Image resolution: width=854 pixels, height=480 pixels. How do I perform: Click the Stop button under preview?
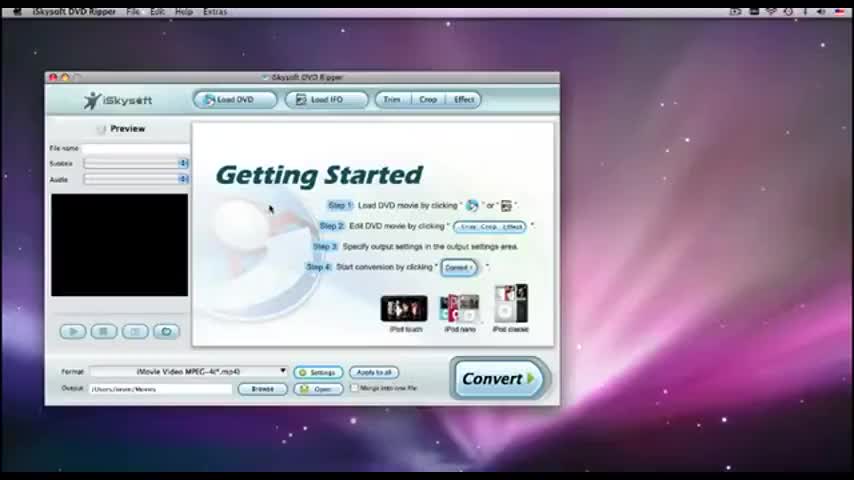click(x=103, y=331)
